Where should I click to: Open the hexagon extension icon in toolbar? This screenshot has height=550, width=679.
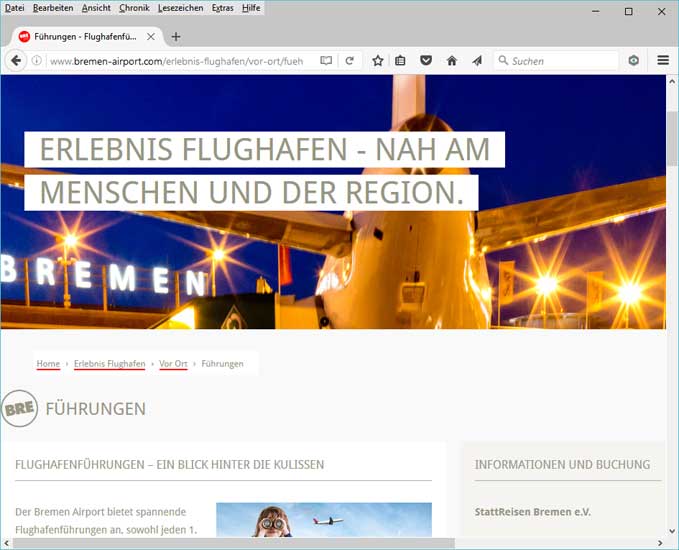(634, 61)
